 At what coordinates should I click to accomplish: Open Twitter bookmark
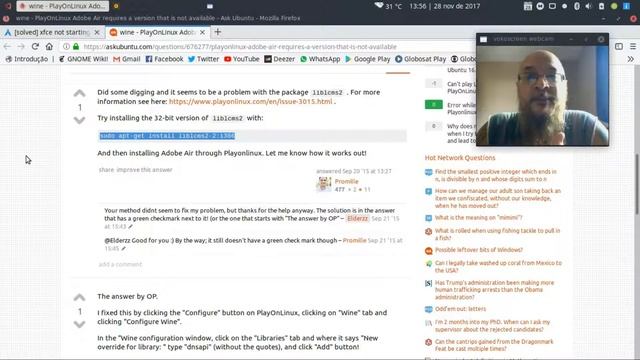point(203,59)
